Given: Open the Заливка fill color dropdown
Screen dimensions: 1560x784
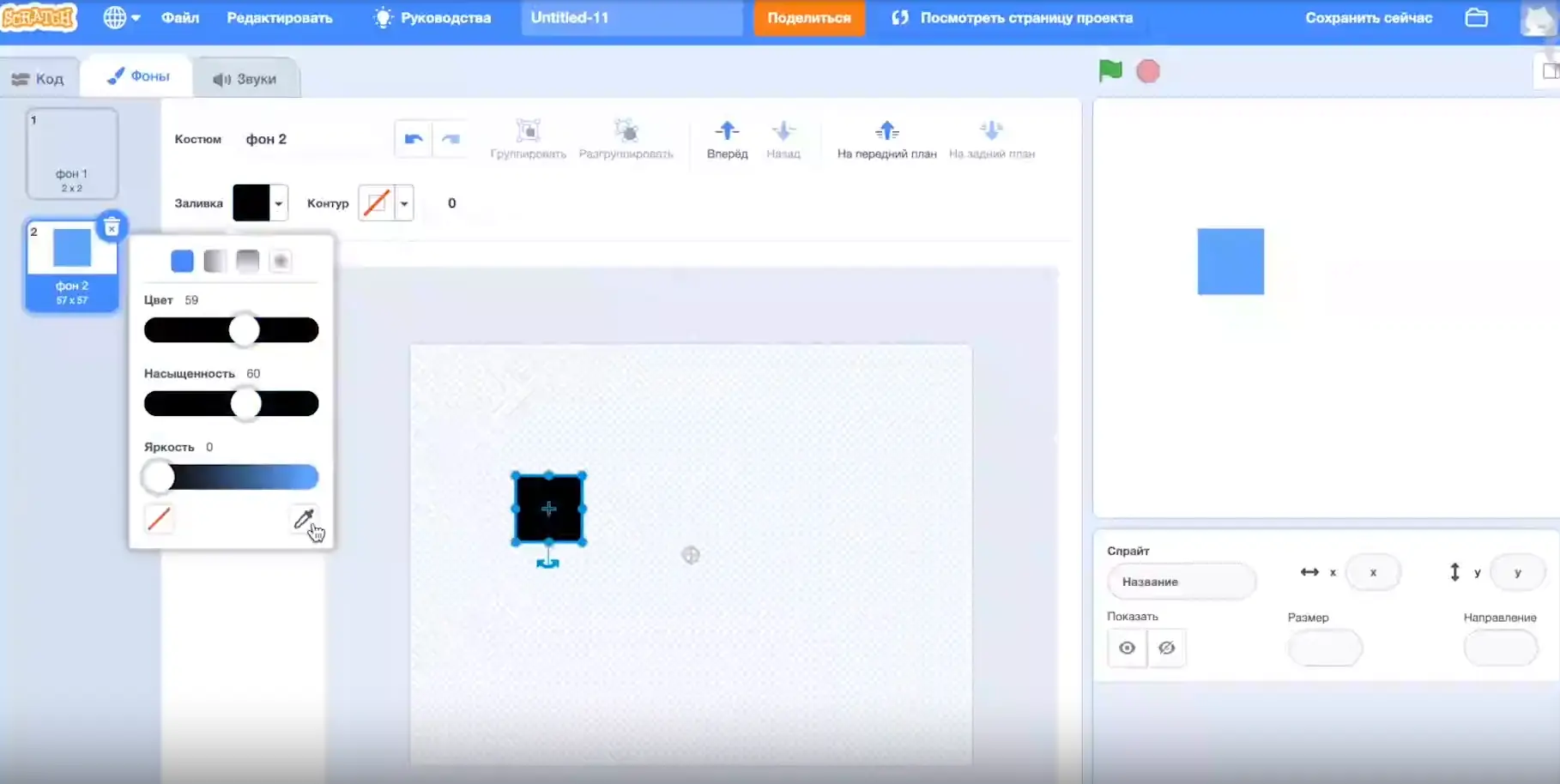Looking at the screenshot, I should click(260, 203).
